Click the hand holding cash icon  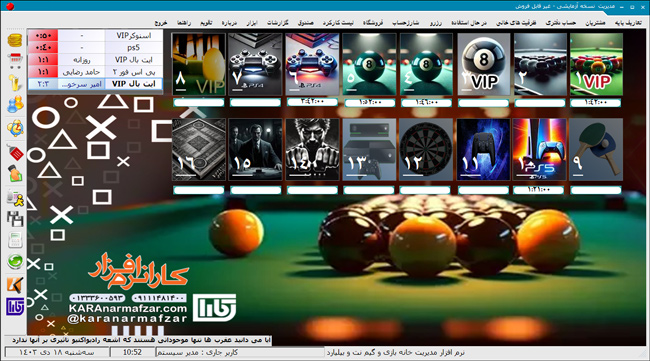tap(15, 174)
